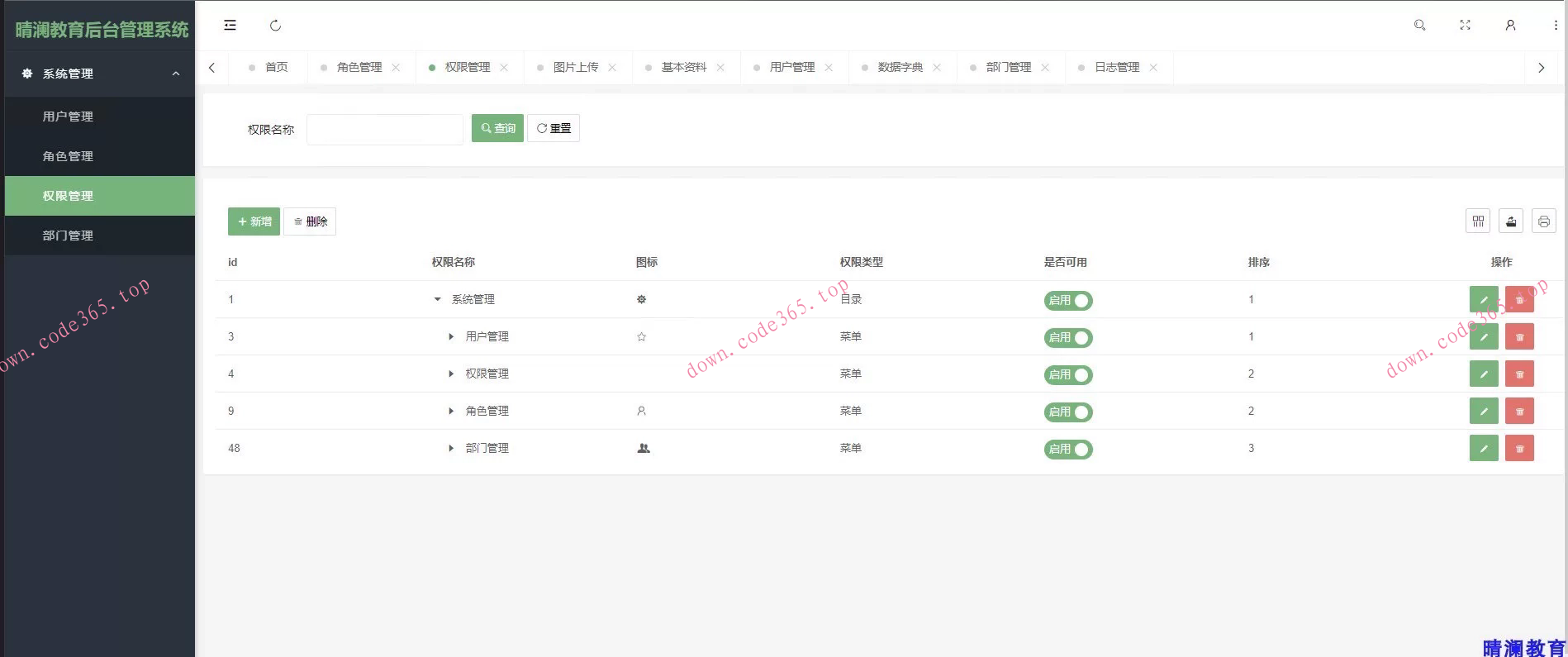Expand the 角色管理 tree row
The height and width of the screenshot is (657, 1568).
coord(451,411)
